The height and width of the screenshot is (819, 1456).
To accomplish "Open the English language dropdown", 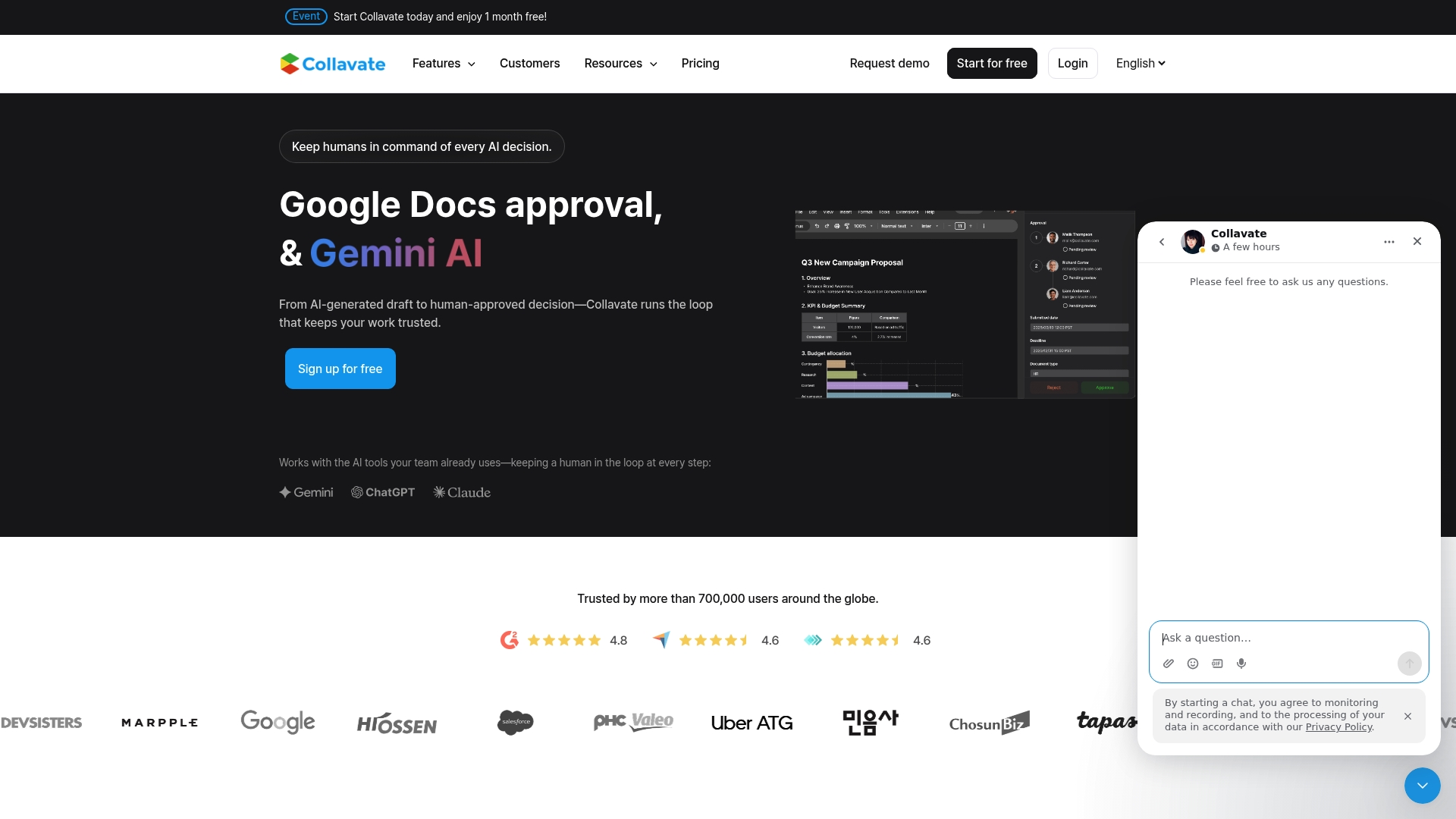I will 1141,64.
